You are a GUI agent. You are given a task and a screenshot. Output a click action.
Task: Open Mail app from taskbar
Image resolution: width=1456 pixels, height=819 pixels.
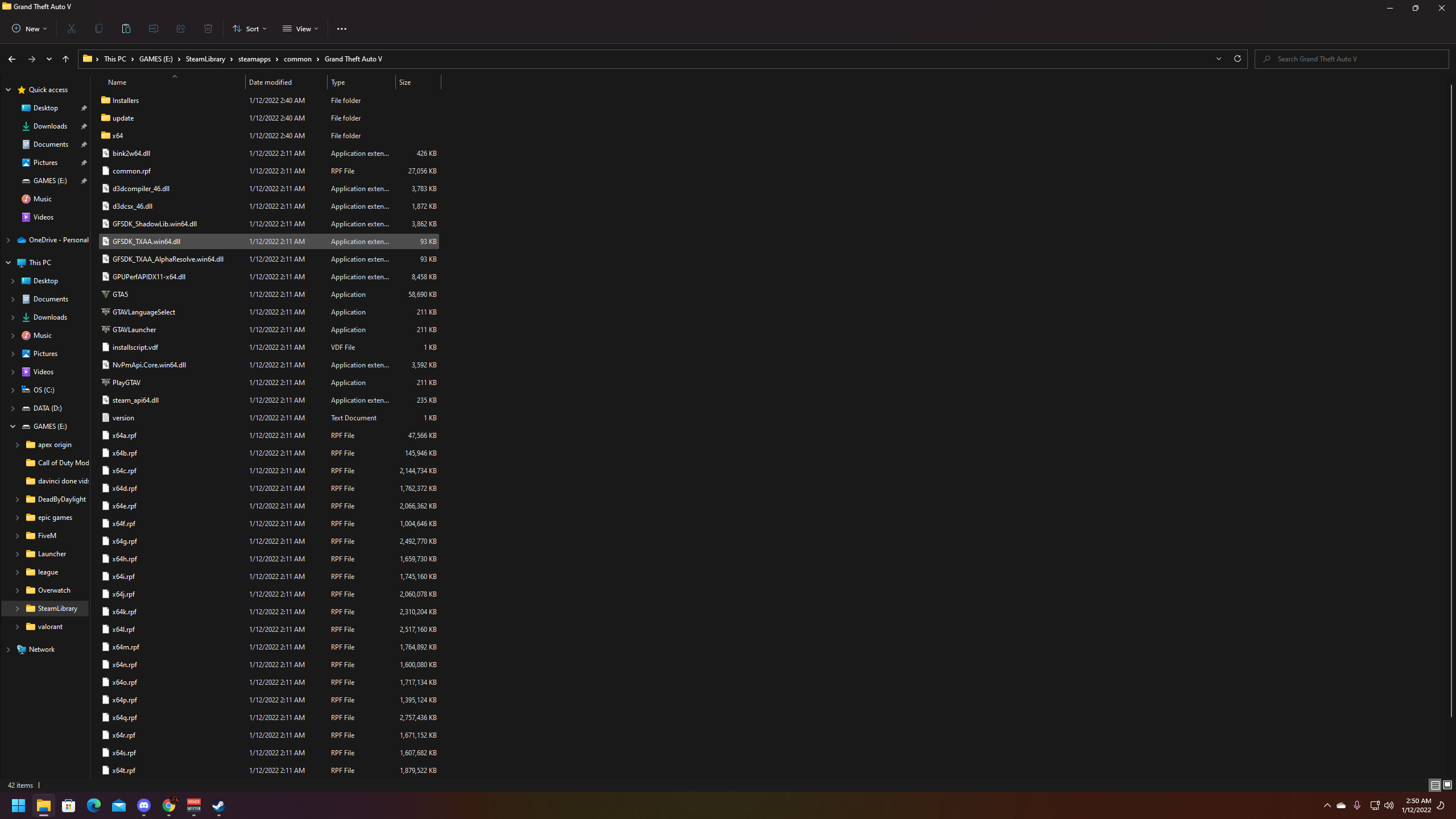pos(119,805)
